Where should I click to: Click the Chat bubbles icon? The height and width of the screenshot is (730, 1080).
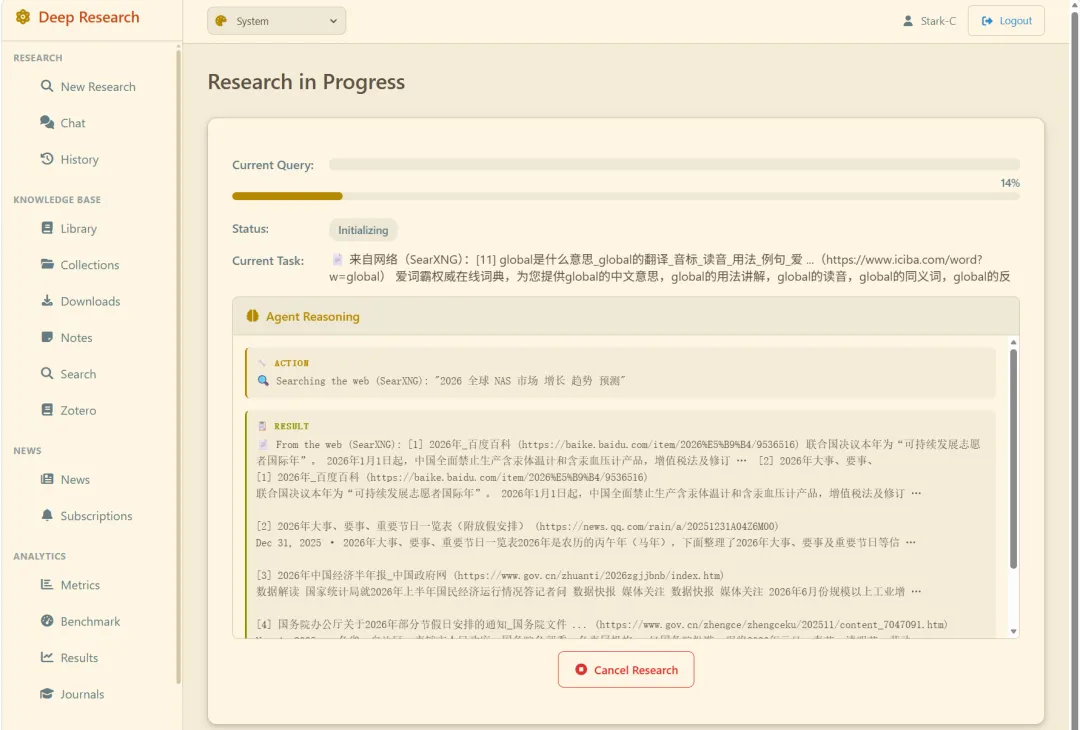[47, 123]
